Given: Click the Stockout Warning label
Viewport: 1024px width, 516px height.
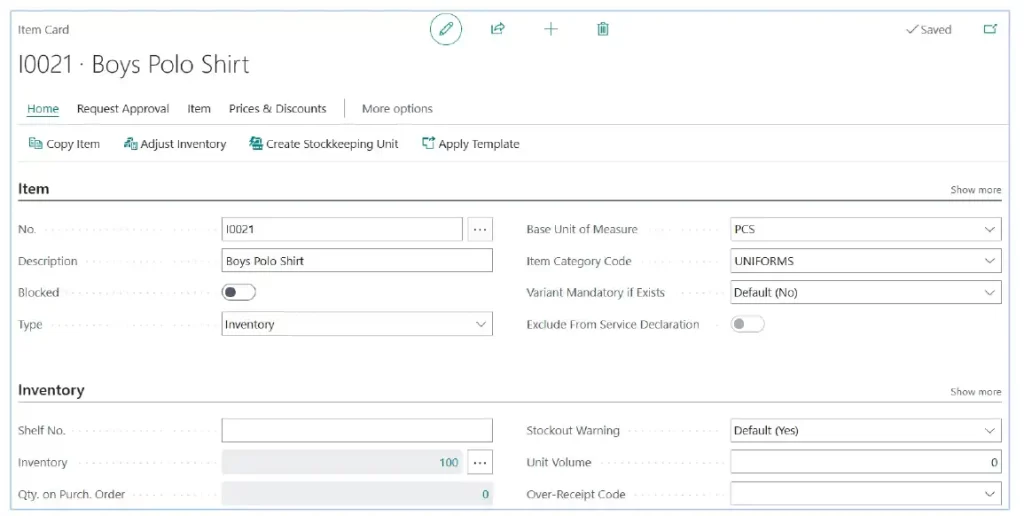Looking at the screenshot, I should pos(573,430).
